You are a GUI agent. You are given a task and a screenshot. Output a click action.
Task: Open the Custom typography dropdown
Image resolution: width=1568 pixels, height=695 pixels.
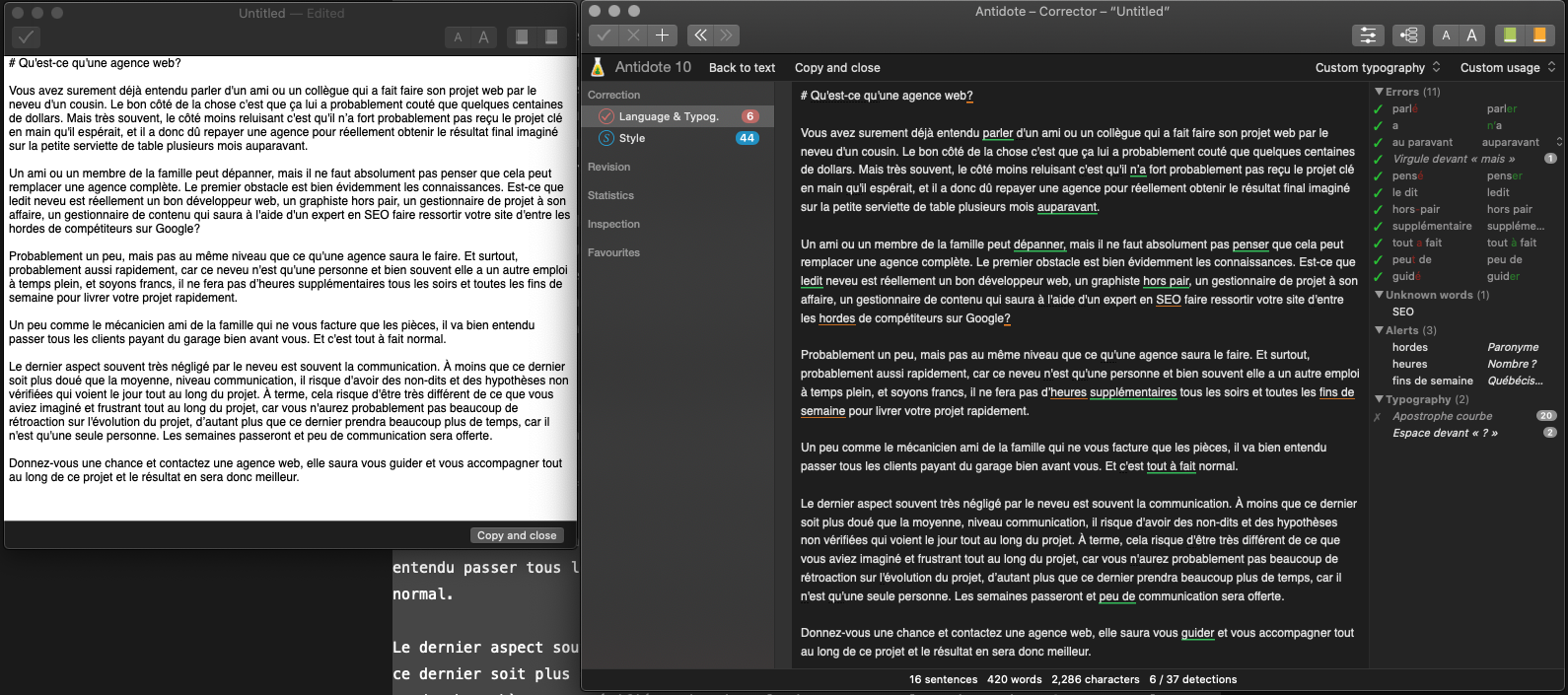pos(1378,67)
